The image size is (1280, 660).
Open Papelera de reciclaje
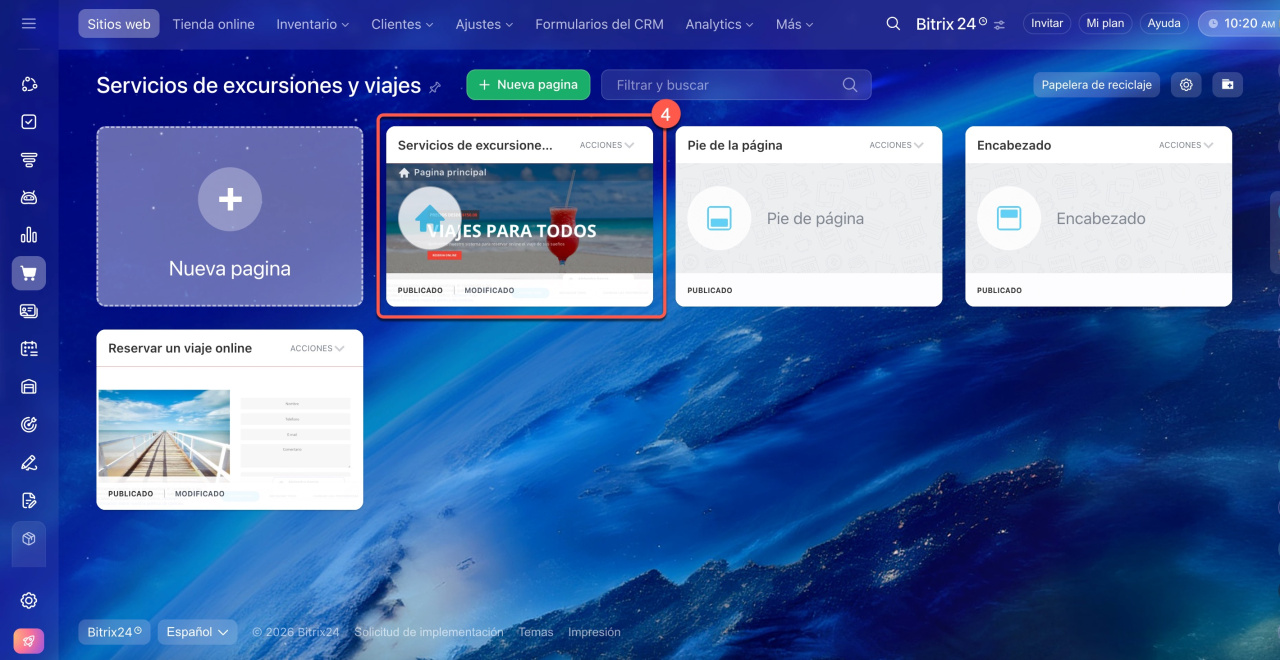click(x=1096, y=85)
